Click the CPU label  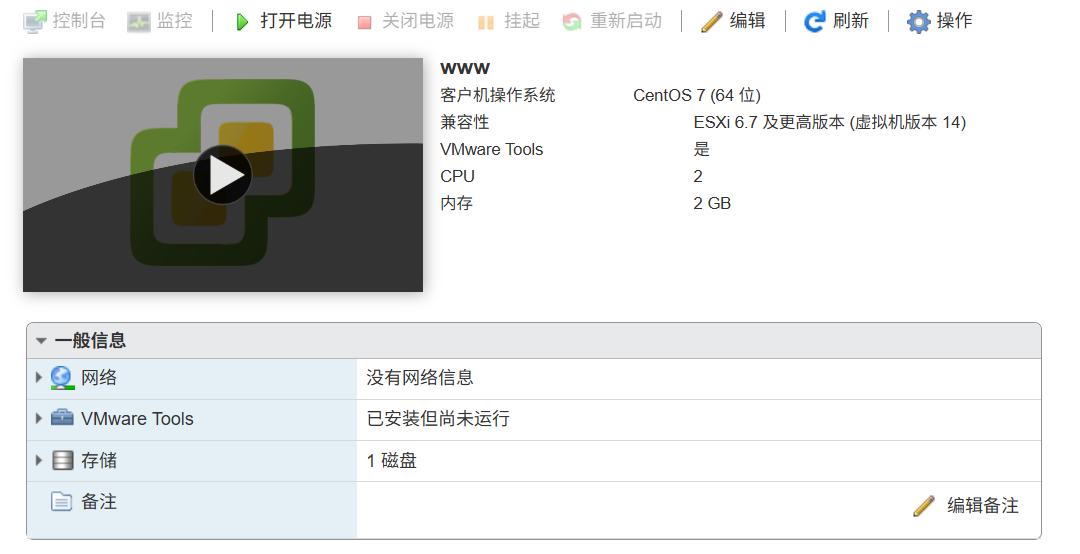pyautogui.click(x=457, y=176)
